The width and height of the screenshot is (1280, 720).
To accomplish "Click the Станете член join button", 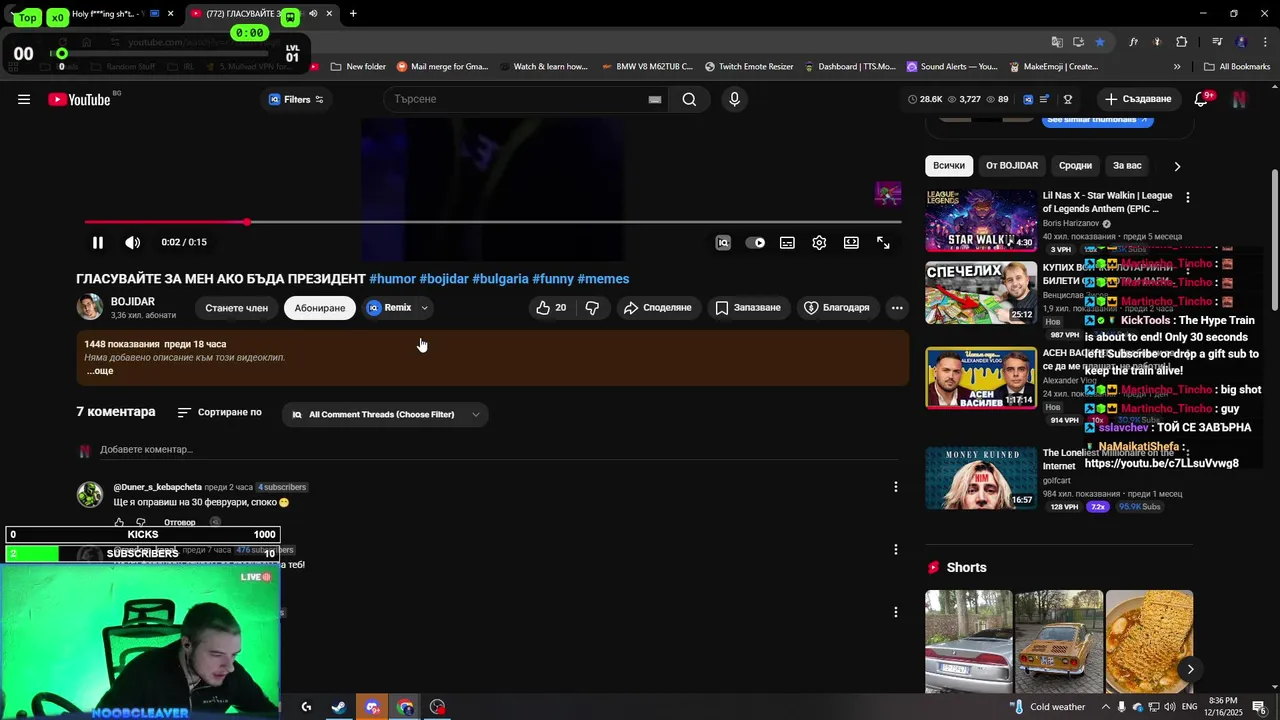I will [237, 308].
